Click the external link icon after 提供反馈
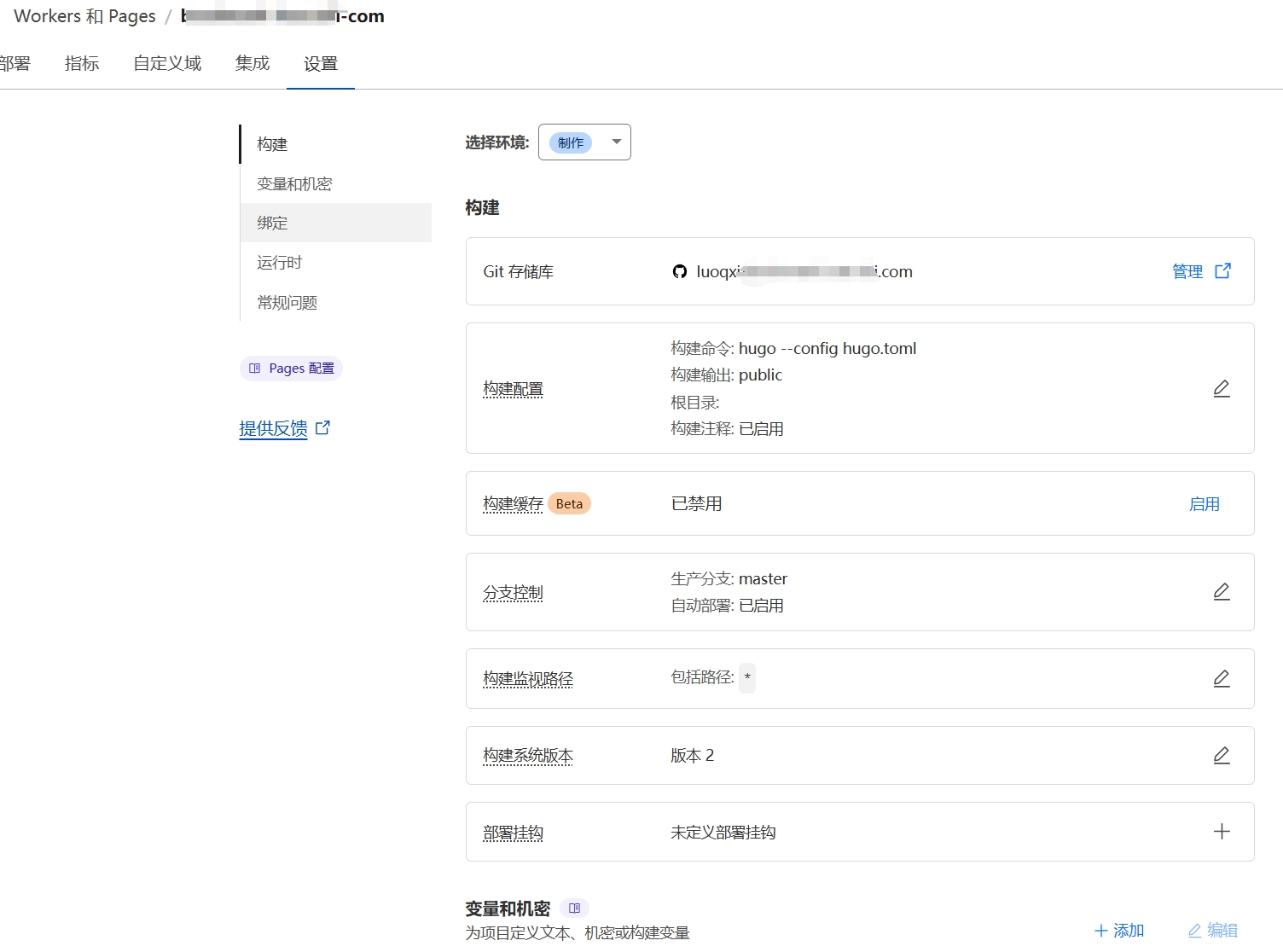The width and height of the screenshot is (1283, 952). (322, 427)
